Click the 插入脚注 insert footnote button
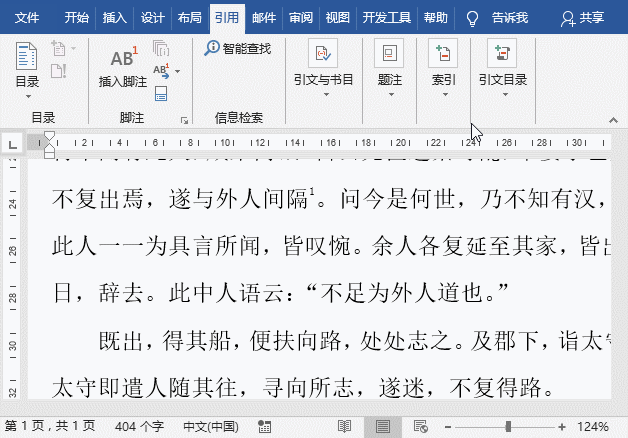628x438 pixels. pos(123,66)
